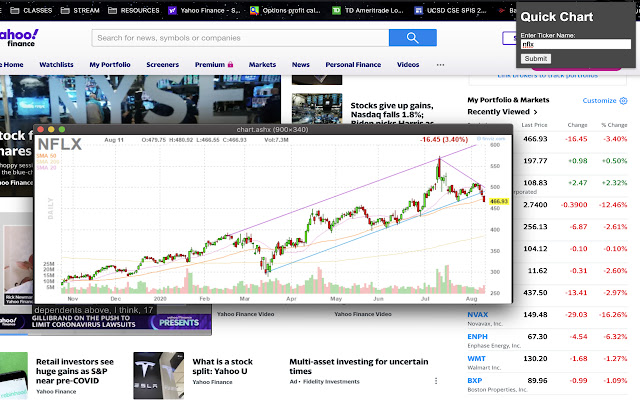Viewport: 640px width, 400px height.
Task: Open the Videos navigation item
Action: coord(408,64)
